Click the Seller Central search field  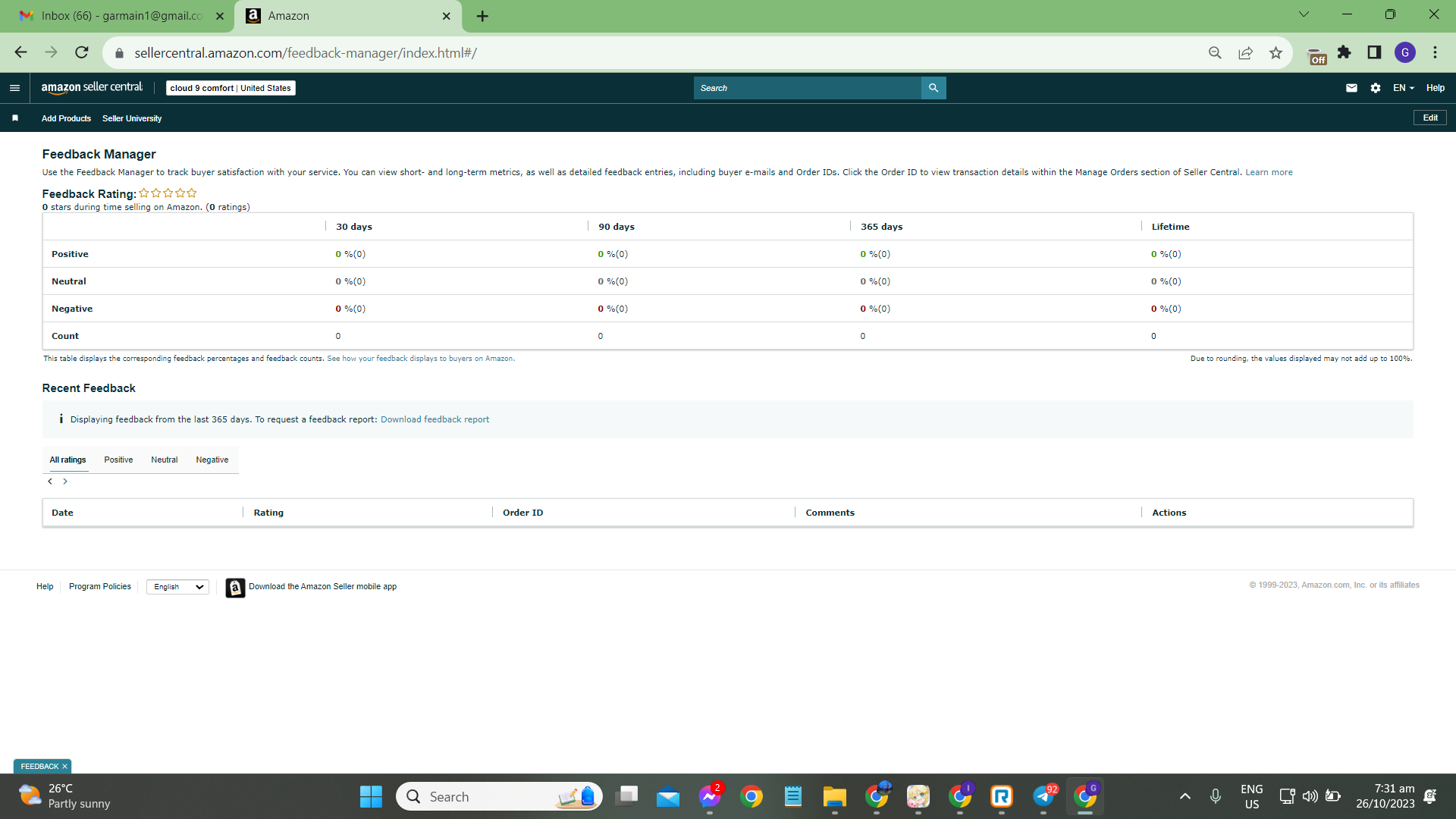tap(807, 88)
